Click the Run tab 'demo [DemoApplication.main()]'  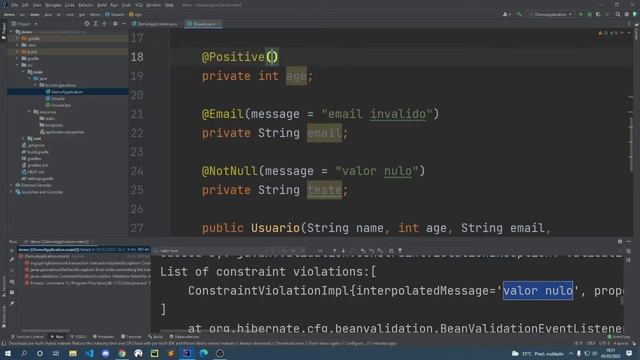58,242
